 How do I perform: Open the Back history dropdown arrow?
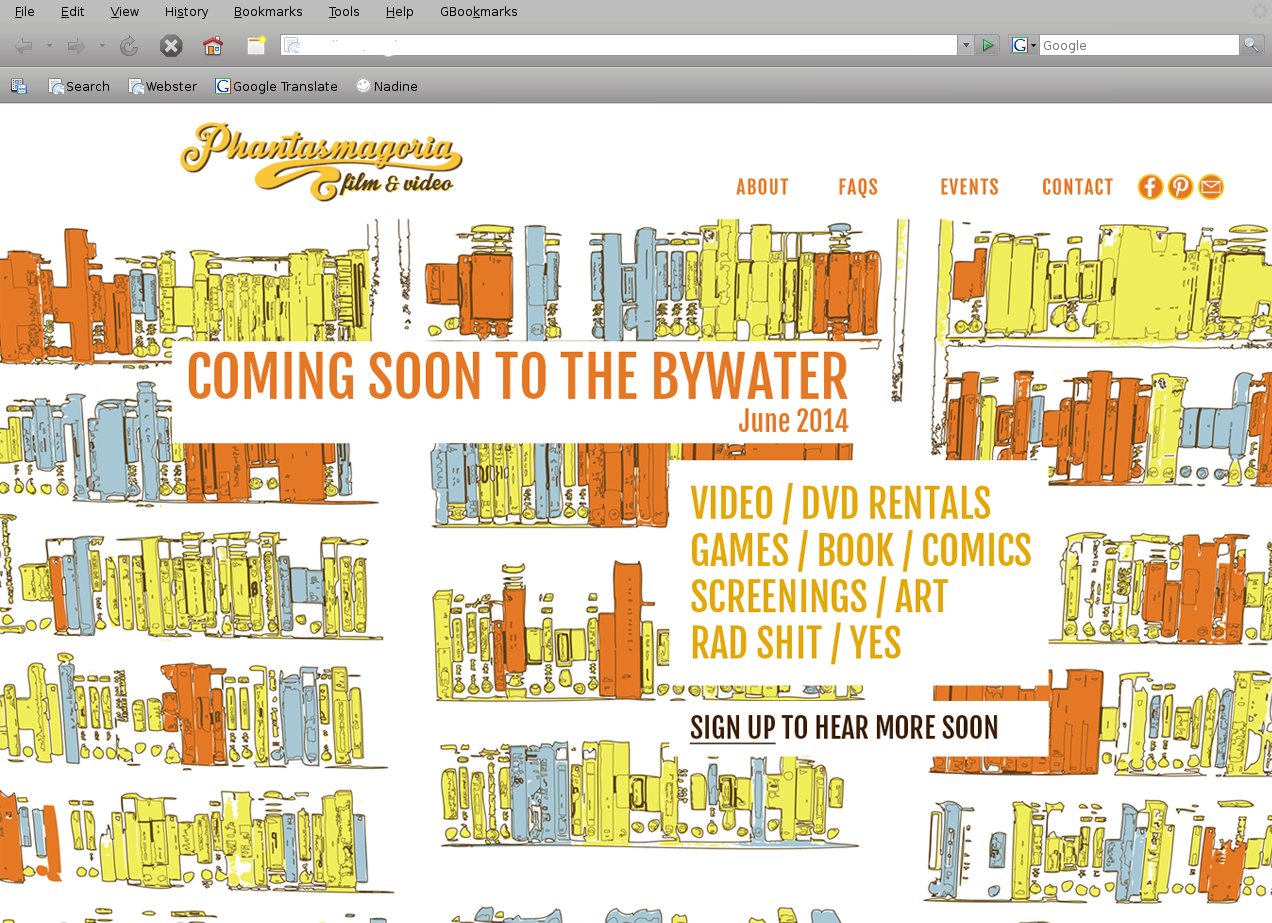point(49,46)
